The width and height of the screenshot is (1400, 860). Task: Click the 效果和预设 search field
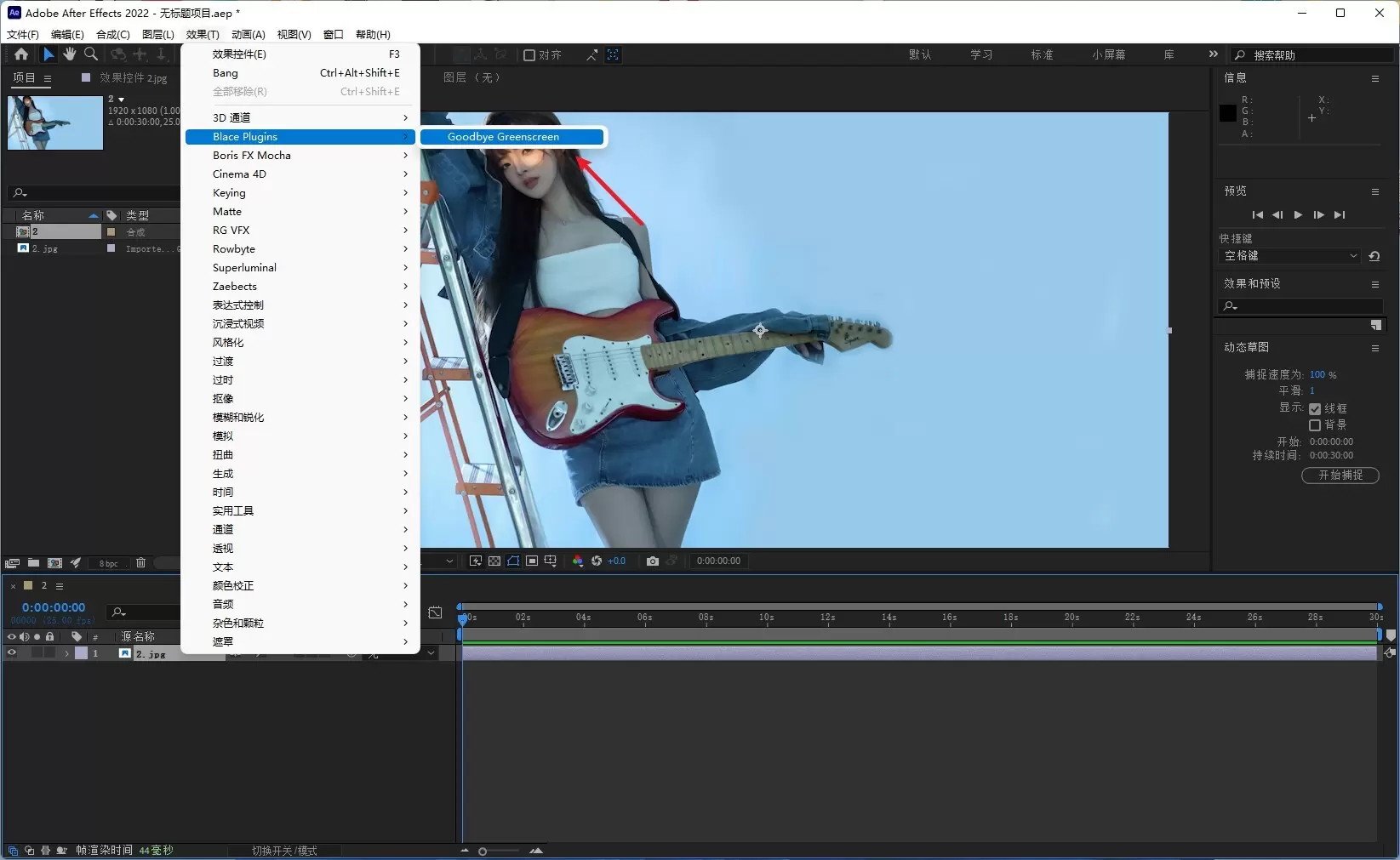(x=1300, y=306)
